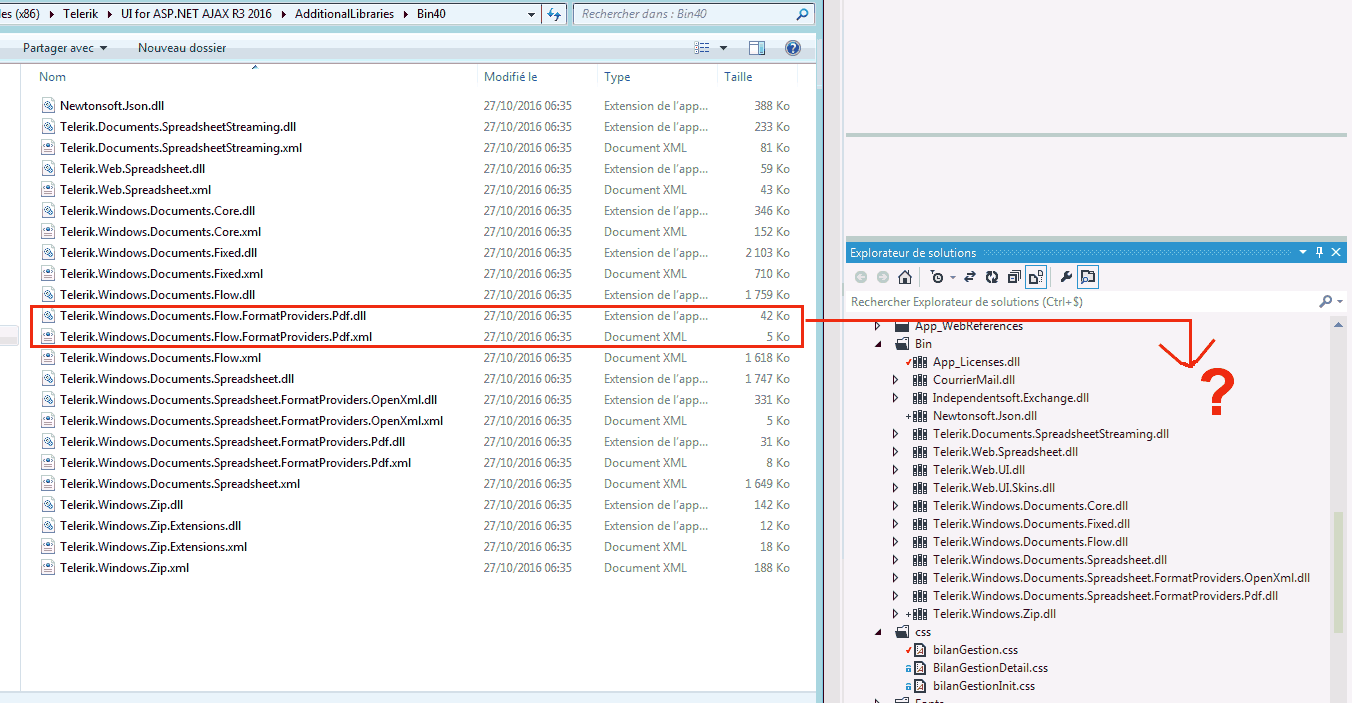Toggle Show All Files in Solution Explorer
Screen dimensions: 1352x703
tap(1036, 277)
